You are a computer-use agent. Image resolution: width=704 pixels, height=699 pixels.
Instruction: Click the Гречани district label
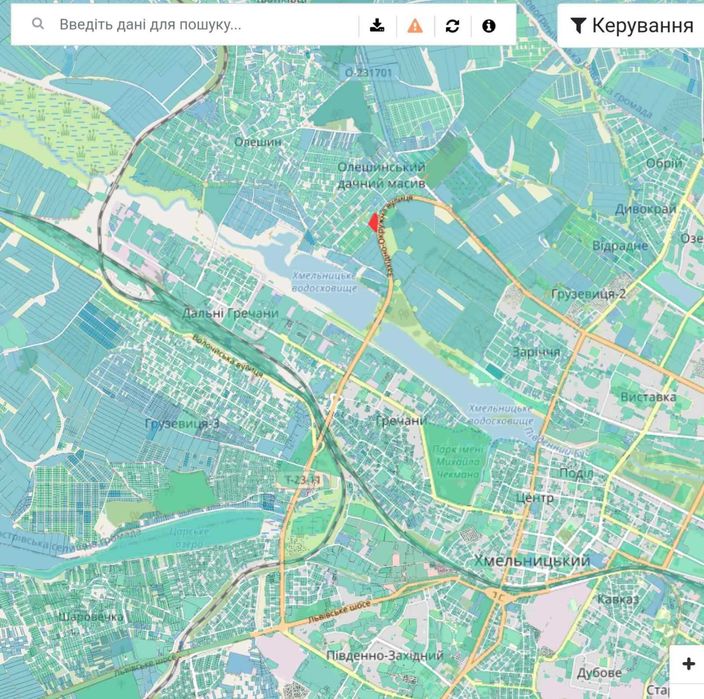click(x=401, y=421)
